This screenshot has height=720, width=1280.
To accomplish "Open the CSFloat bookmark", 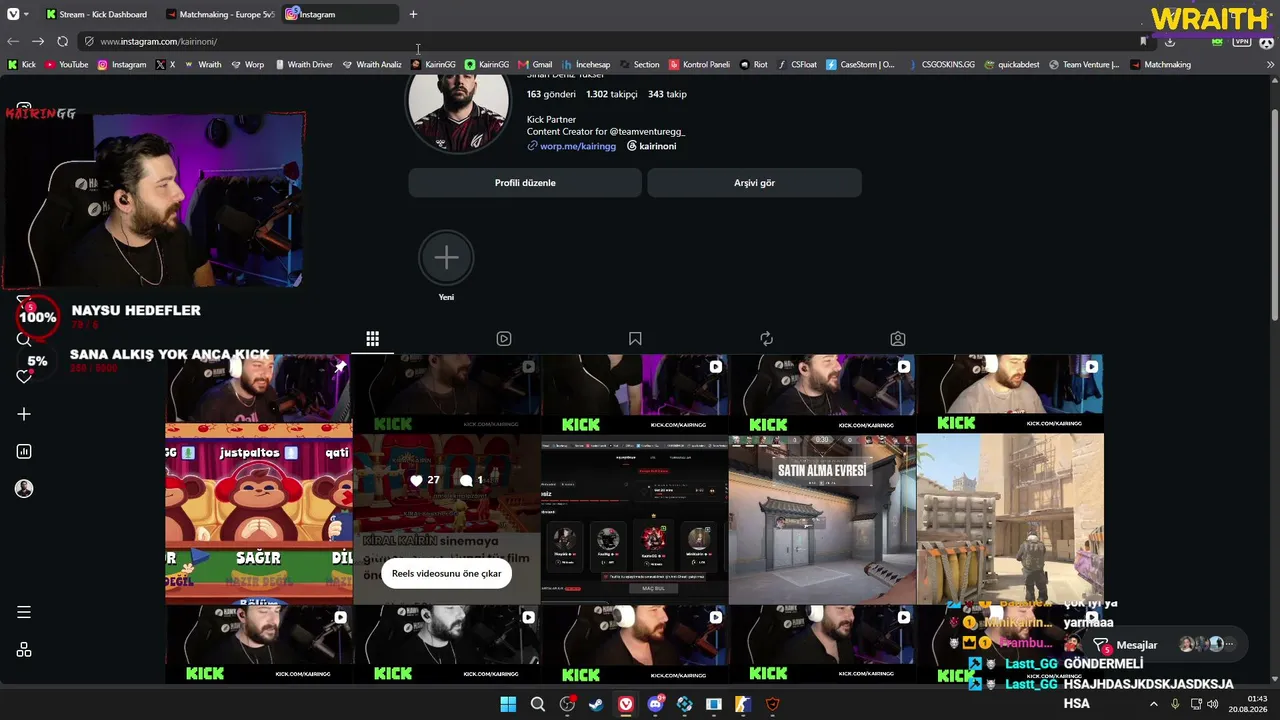I will [797, 64].
